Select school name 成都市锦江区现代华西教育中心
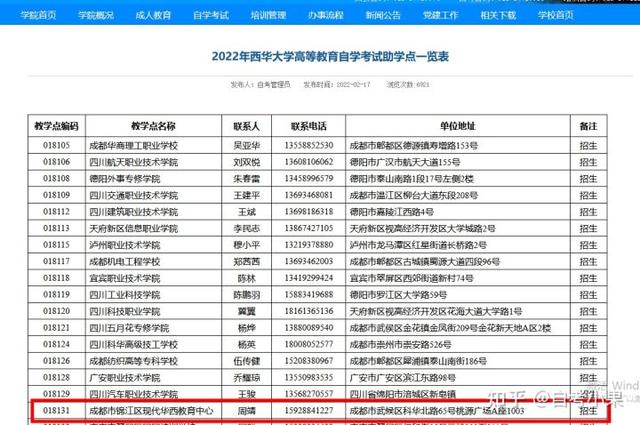The image size is (640, 425). click(151, 411)
